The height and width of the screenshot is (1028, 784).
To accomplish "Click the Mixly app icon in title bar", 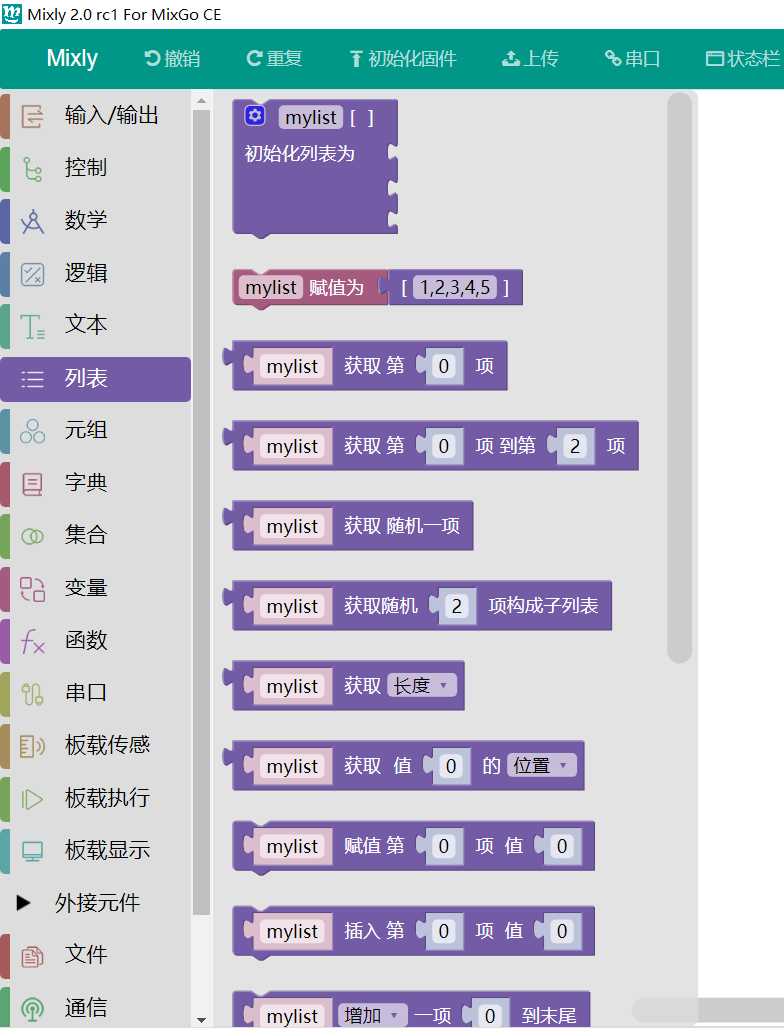I will coord(11,14).
